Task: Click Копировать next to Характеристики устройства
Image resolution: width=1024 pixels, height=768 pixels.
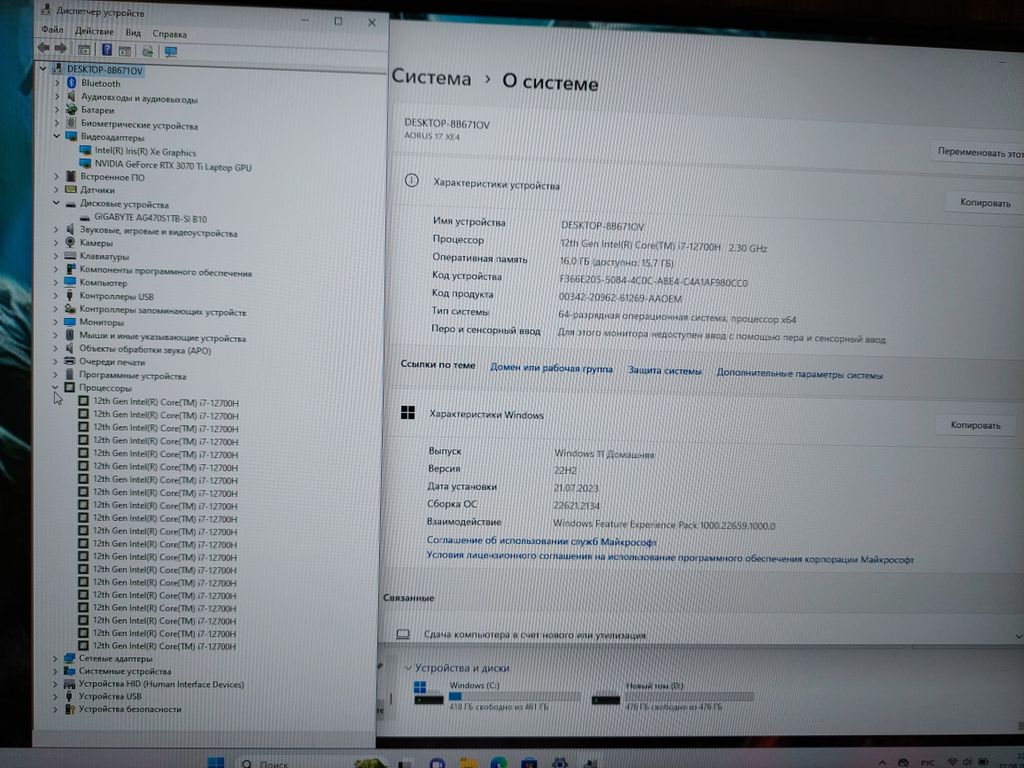Action: [x=985, y=202]
